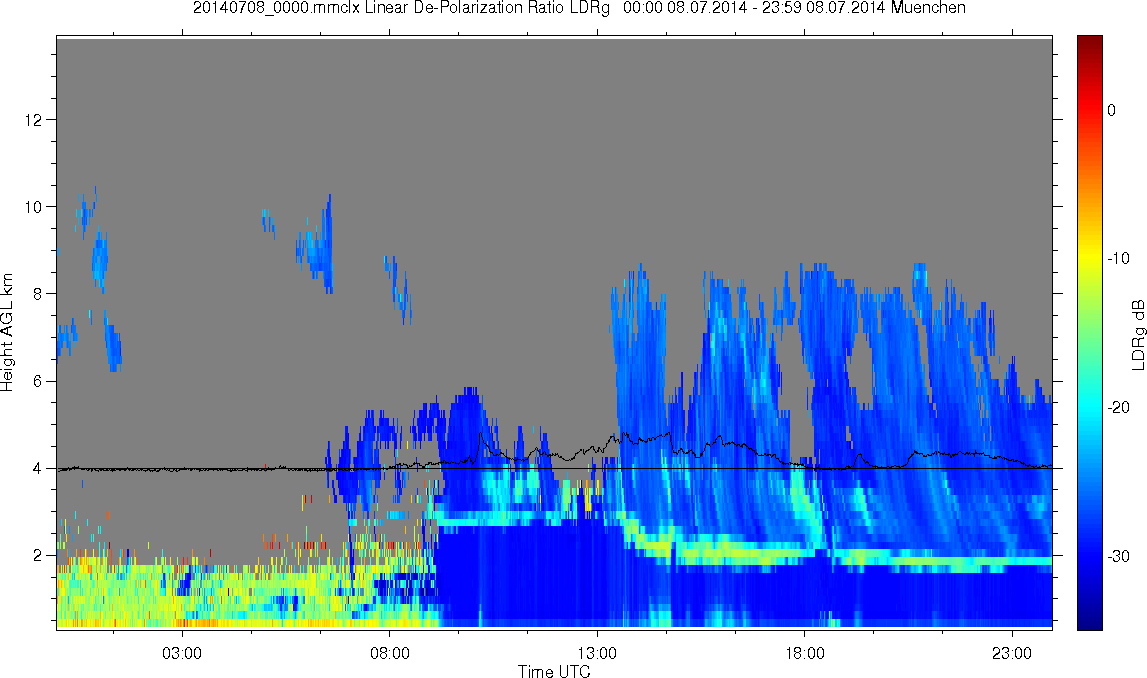Click the x-axis tick label '23:00'
1147x678 pixels.
click(1012, 652)
